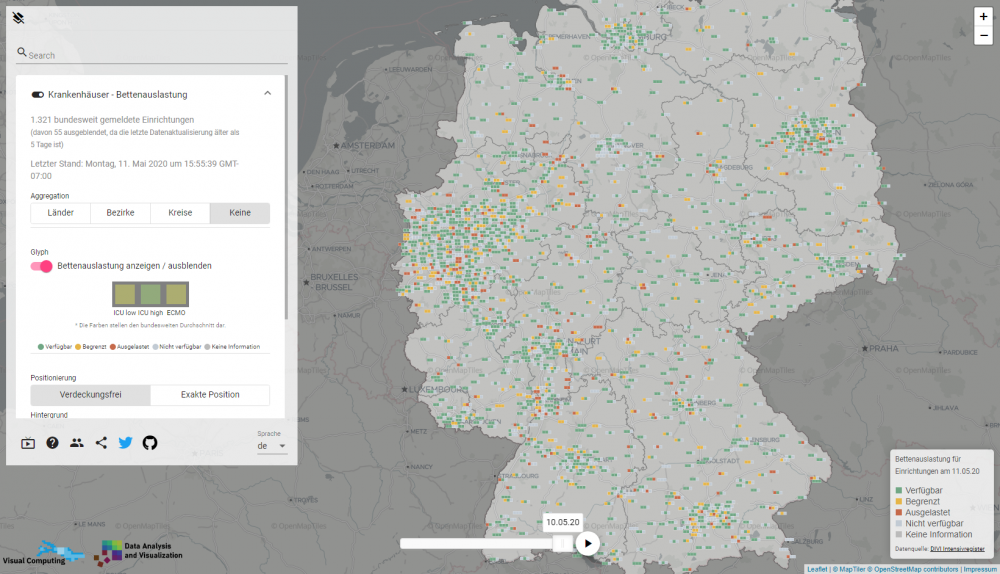Collapse the Krankenhäuser - Bettenauslastung section
Viewport: 1000px width, 574px height.
click(267, 94)
